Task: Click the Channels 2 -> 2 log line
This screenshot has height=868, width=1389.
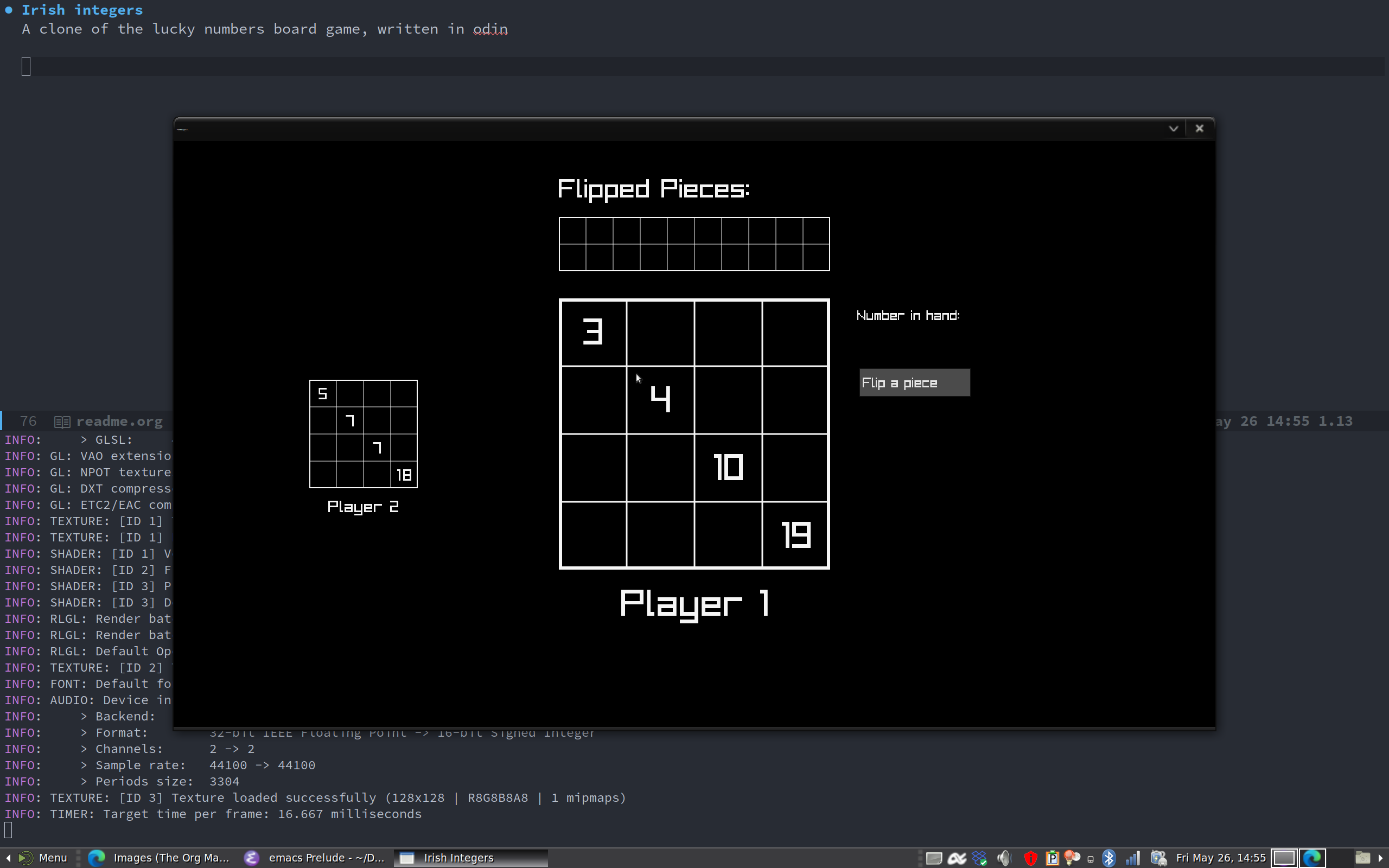Action: tap(129, 749)
